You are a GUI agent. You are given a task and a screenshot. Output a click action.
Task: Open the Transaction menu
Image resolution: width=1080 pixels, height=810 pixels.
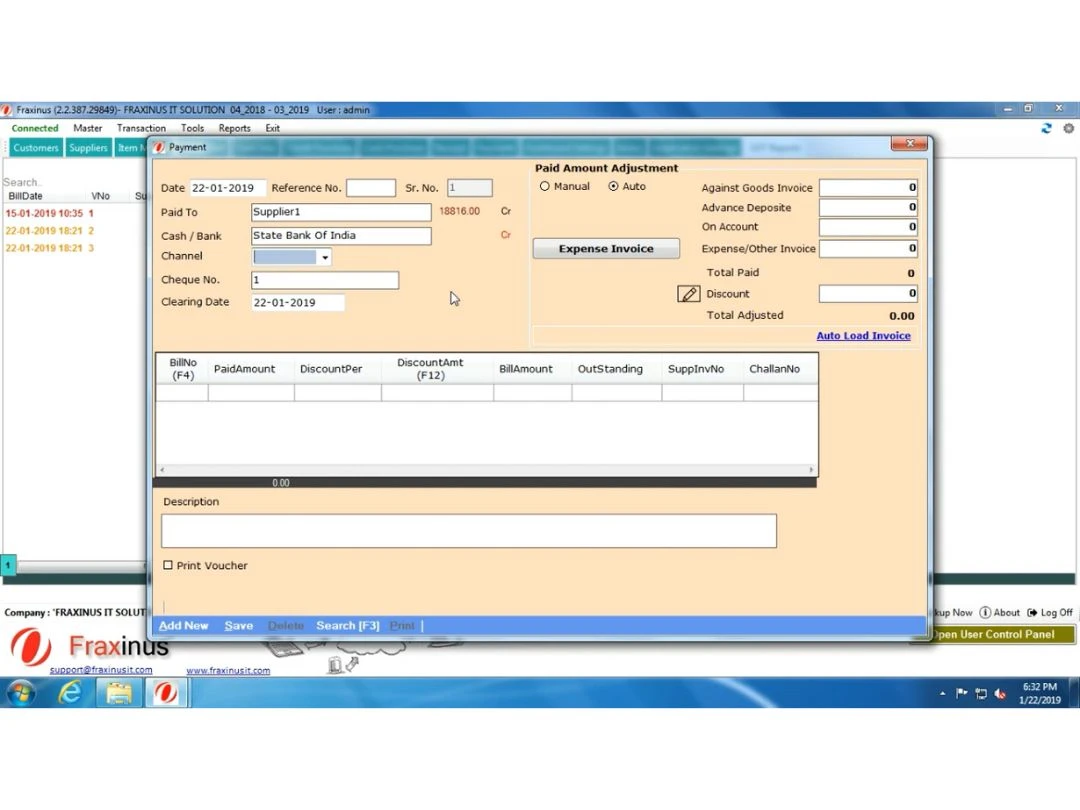141,128
